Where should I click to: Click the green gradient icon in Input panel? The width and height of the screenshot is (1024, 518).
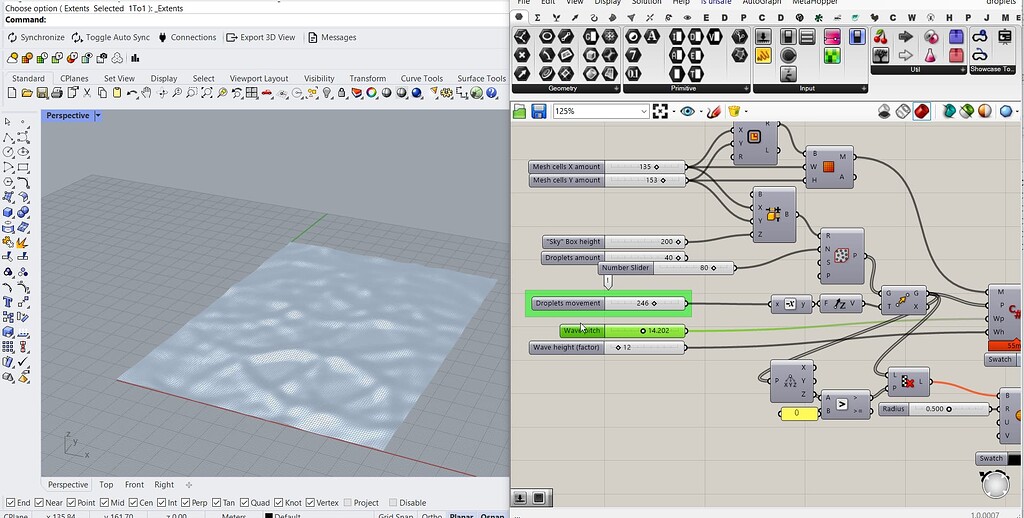click(x=832, y=55)
